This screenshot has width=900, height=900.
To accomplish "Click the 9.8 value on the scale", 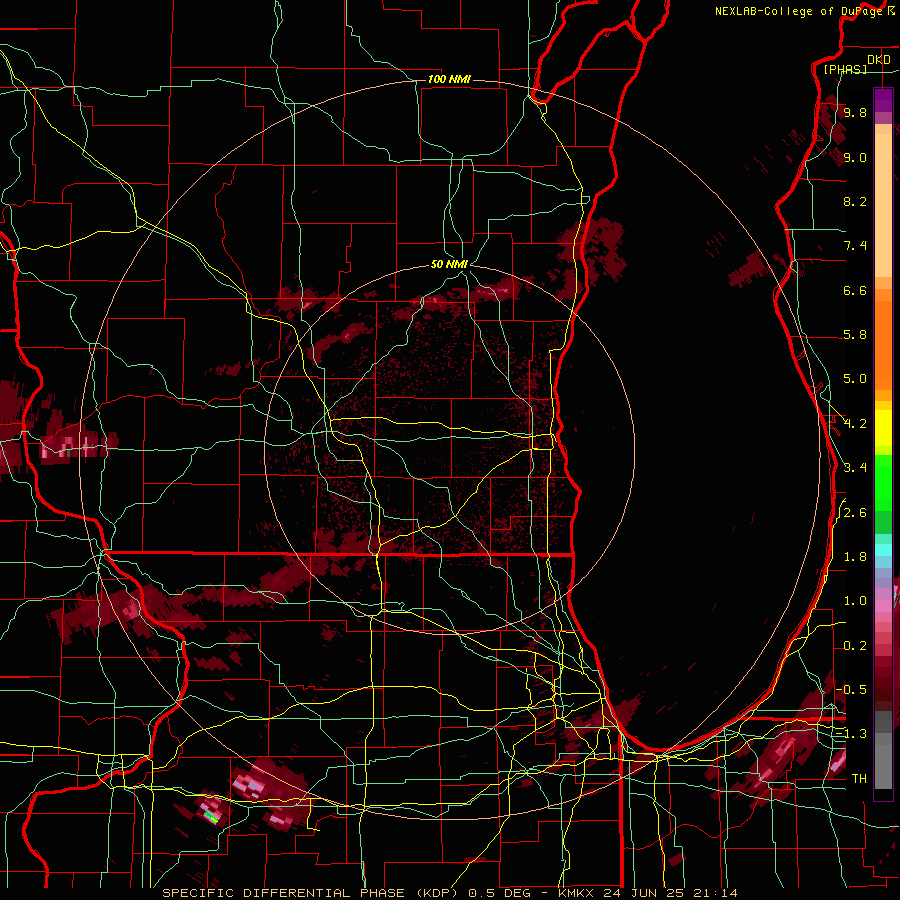I will point(855,112).
